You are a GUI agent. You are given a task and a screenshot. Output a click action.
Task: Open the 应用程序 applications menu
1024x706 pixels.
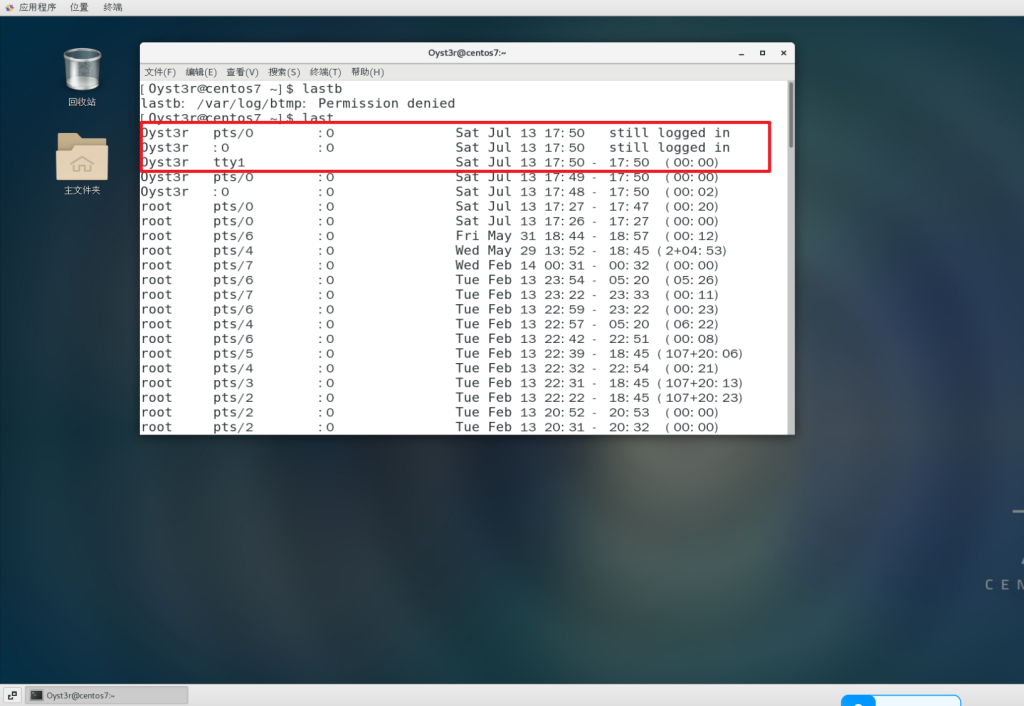click(38, 7)
